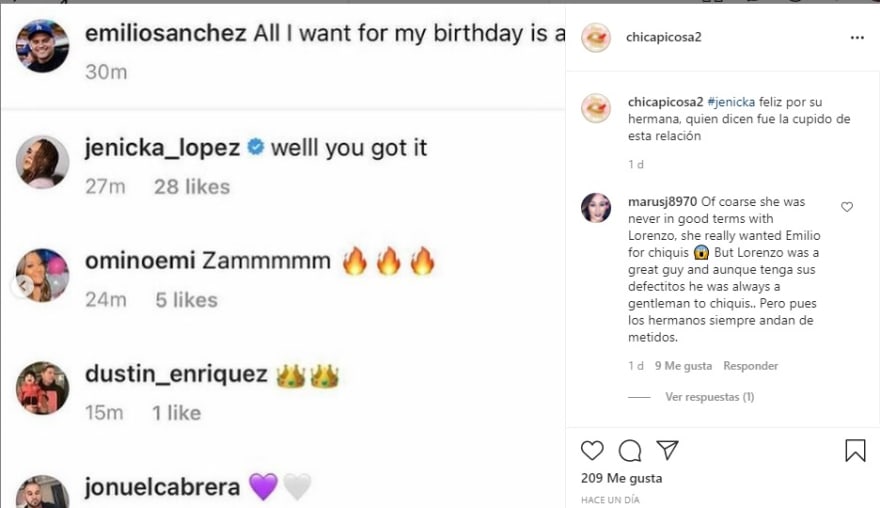Reply to comment using Responder
Image resolution: width=880 pixels, height=508 pixels.
[750, 366]
